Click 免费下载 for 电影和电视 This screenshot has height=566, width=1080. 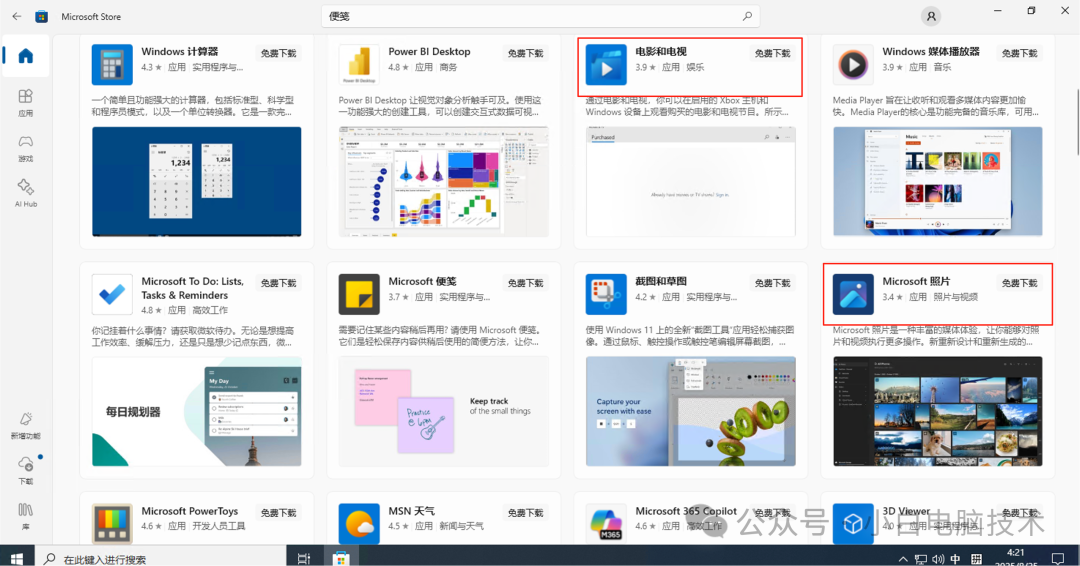coord(772,53)
